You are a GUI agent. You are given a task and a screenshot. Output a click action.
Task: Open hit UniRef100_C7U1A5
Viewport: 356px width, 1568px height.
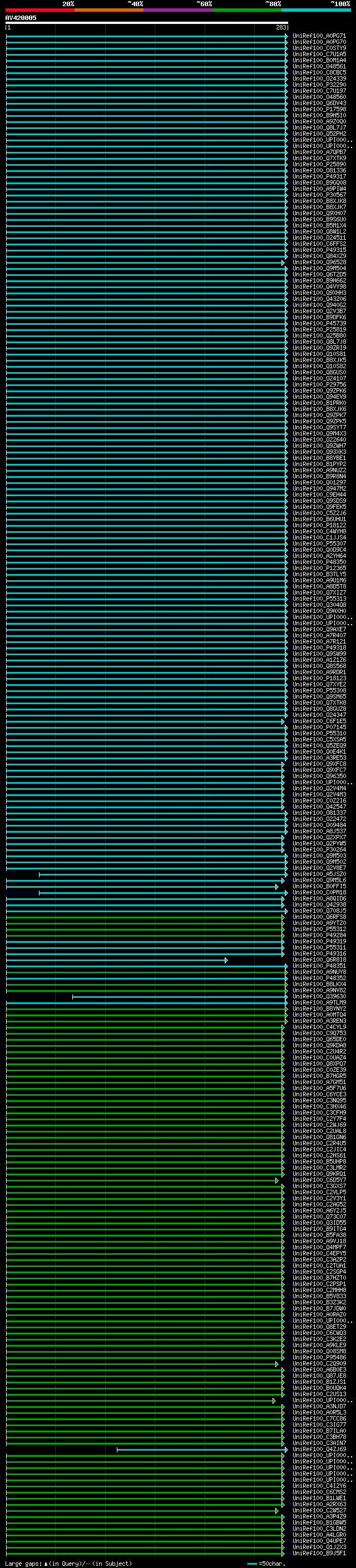click(319, 54)
